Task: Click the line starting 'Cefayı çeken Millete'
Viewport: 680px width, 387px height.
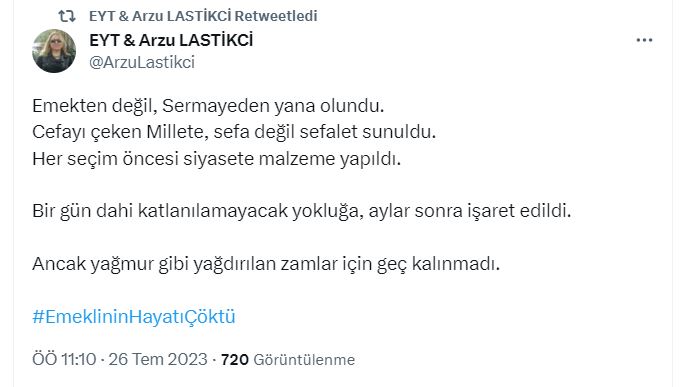Action: point(234,132)
